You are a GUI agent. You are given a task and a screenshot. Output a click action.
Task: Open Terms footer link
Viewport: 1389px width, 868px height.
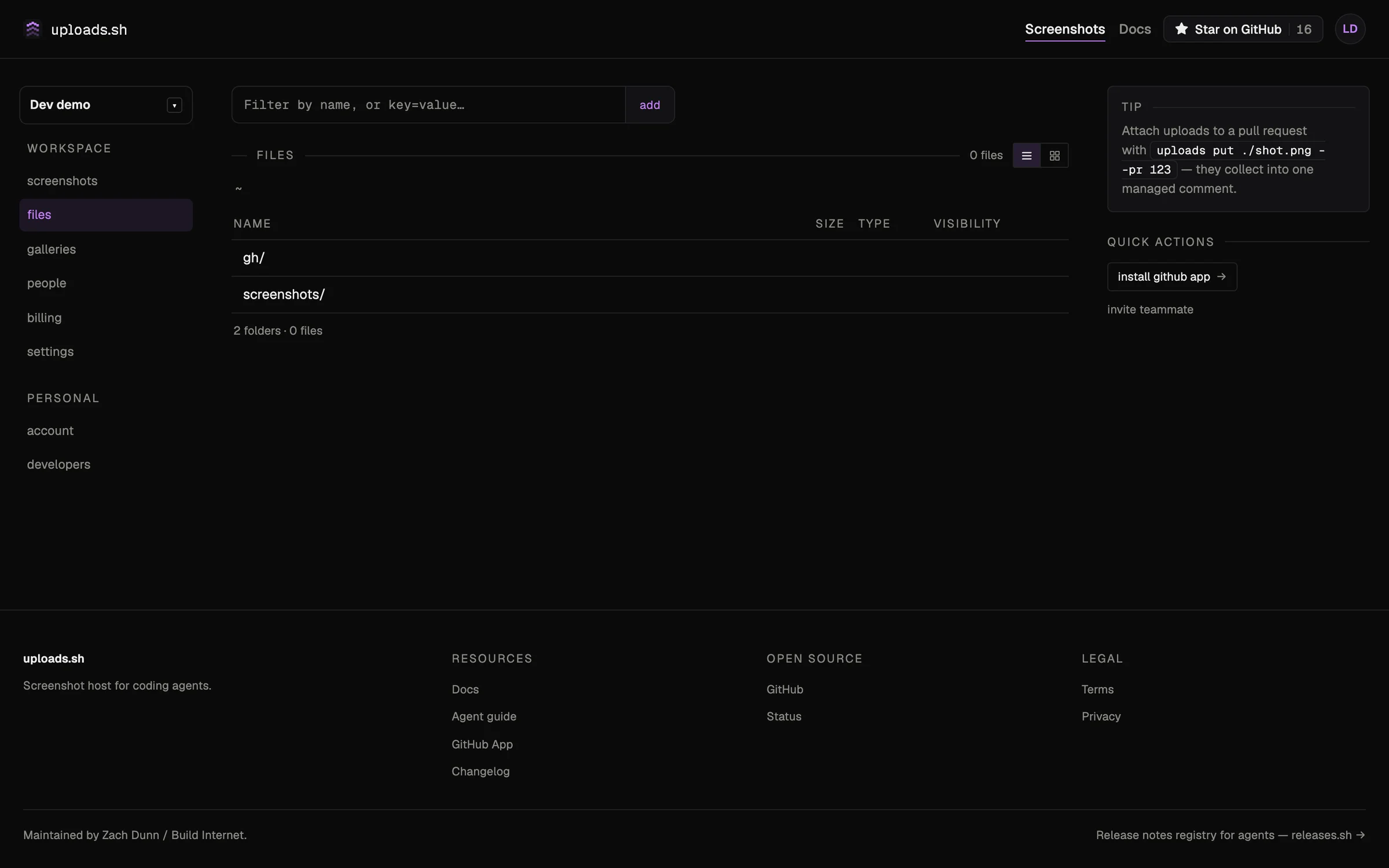[x=1097, y=689]
